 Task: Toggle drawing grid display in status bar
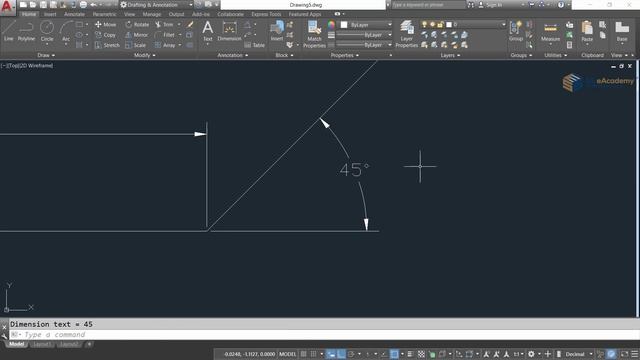point(303,354)
